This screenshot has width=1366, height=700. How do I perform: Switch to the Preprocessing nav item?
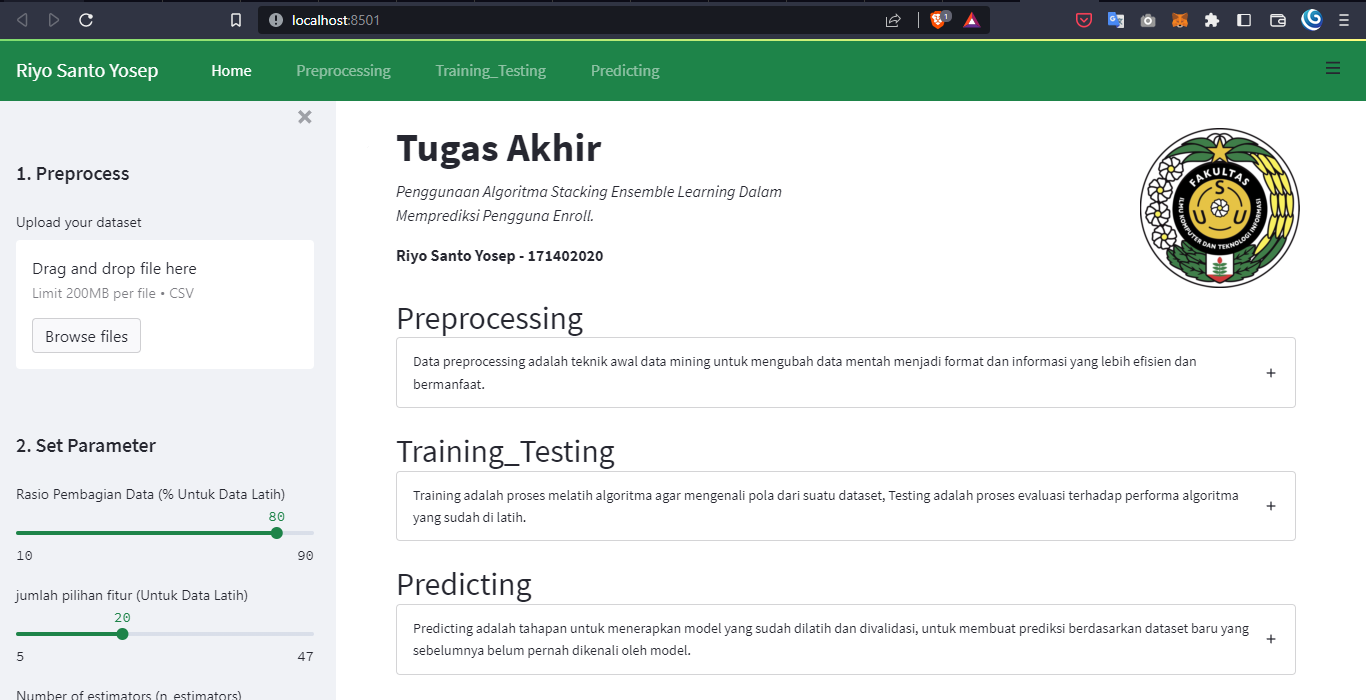(343, 70)
